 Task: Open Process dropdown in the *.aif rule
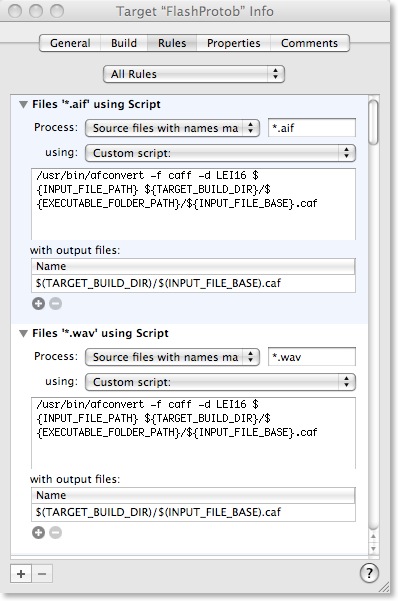(172, 128)
